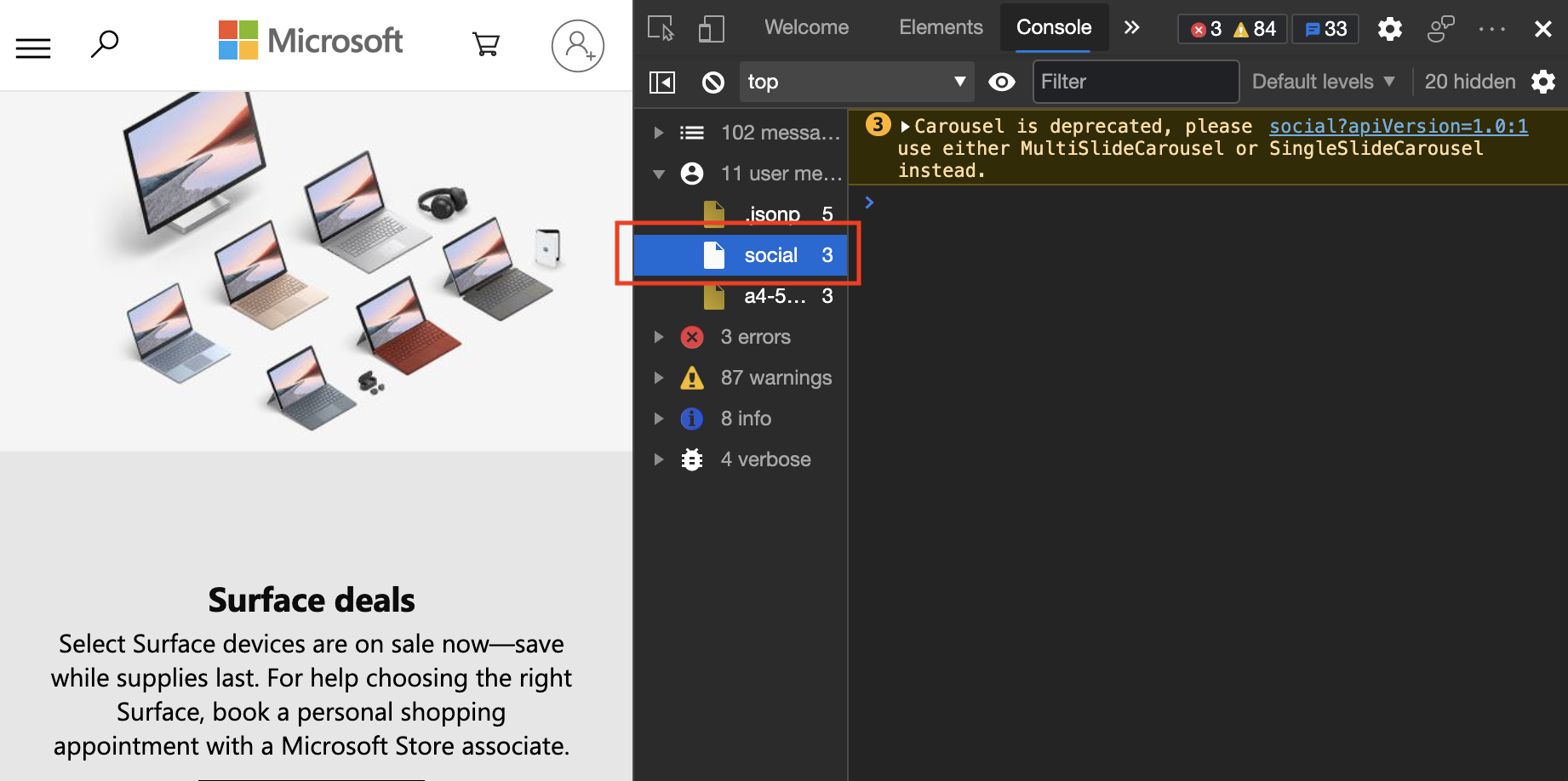Click the 84 warnings counter badge

click(x=1255, y=29)
